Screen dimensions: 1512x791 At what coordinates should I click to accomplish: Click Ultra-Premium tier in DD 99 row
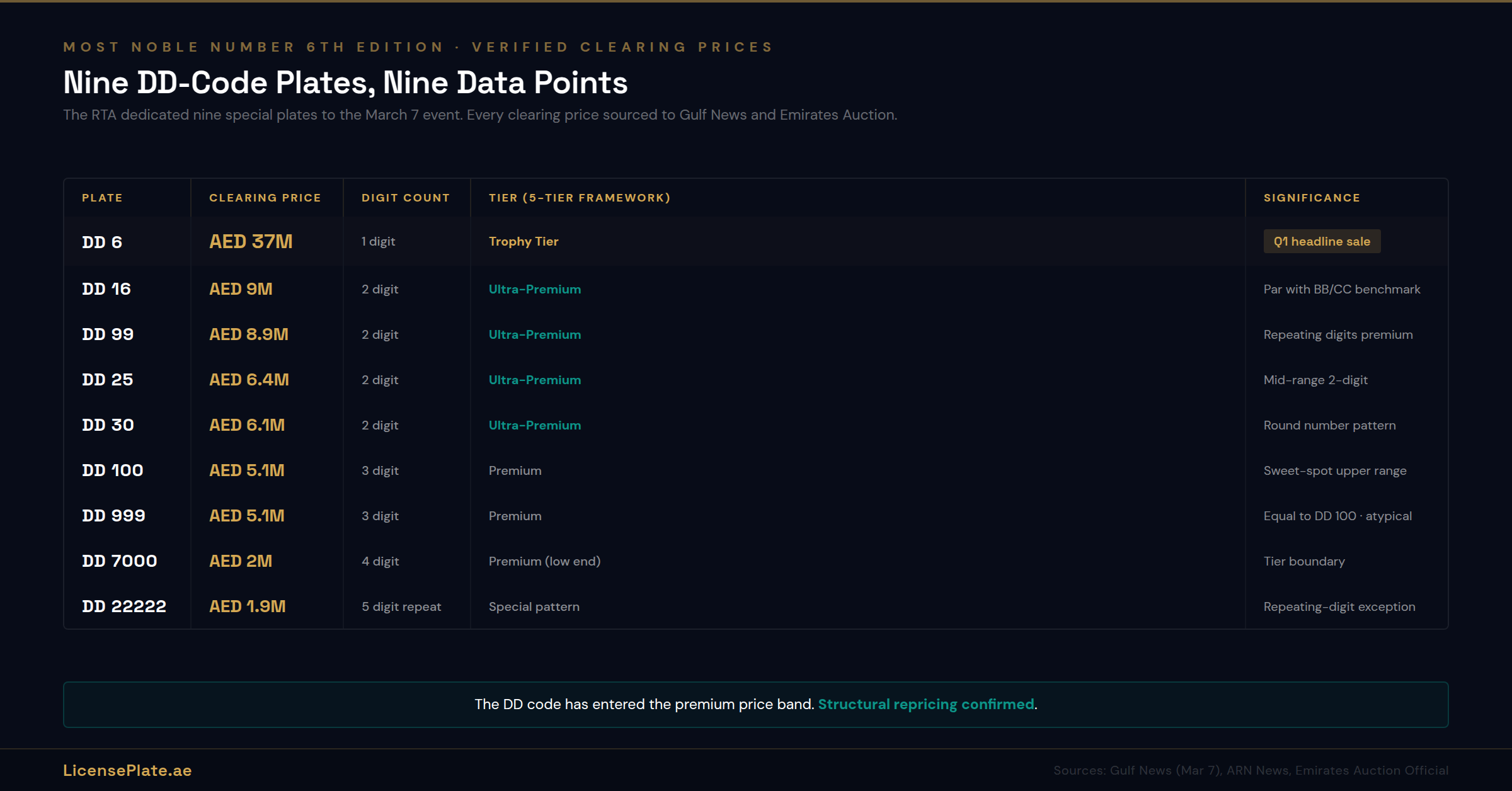(534, 334)
